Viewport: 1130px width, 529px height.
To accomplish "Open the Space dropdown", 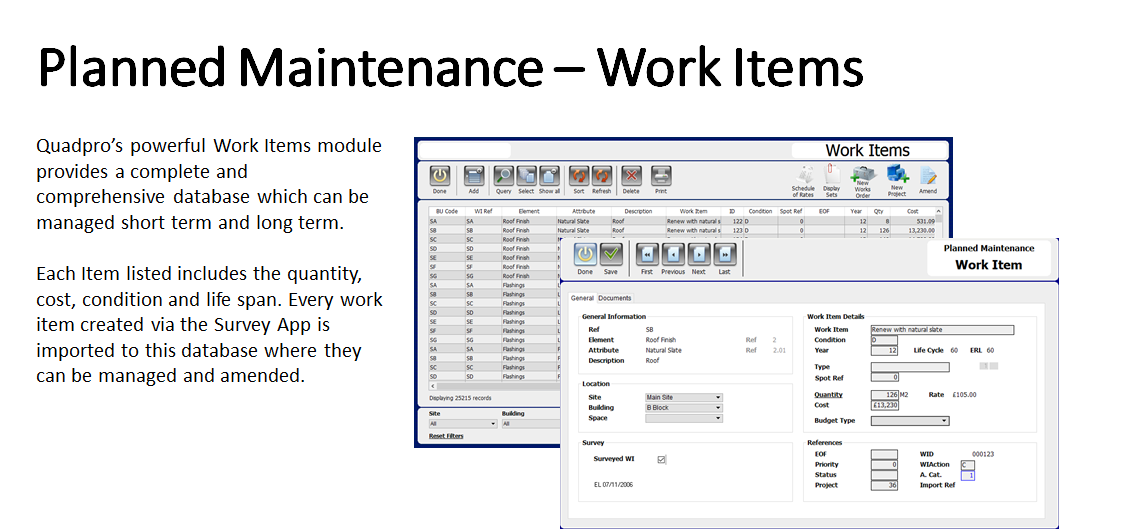I will click(x=684, y=418).
